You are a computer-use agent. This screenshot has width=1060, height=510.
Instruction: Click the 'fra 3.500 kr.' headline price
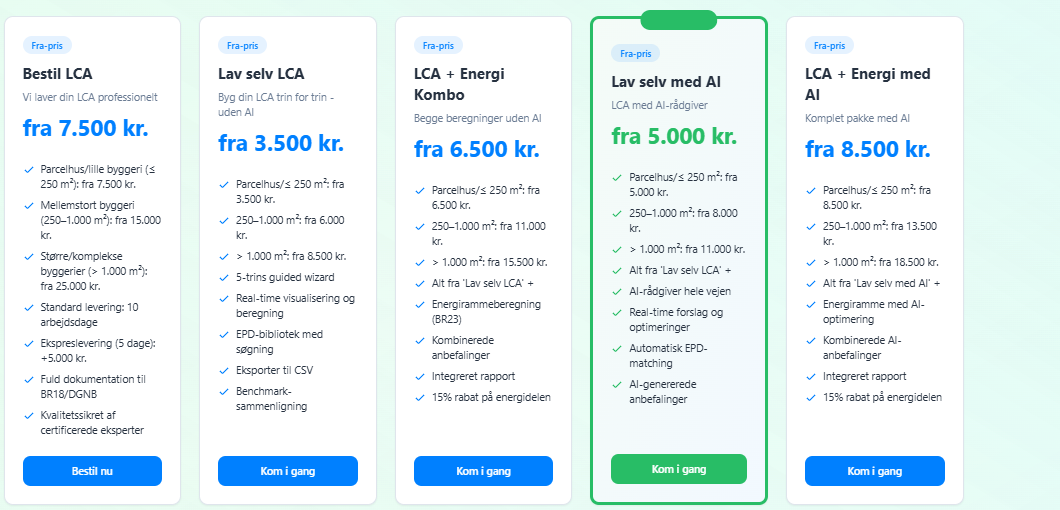click(281, 142)
